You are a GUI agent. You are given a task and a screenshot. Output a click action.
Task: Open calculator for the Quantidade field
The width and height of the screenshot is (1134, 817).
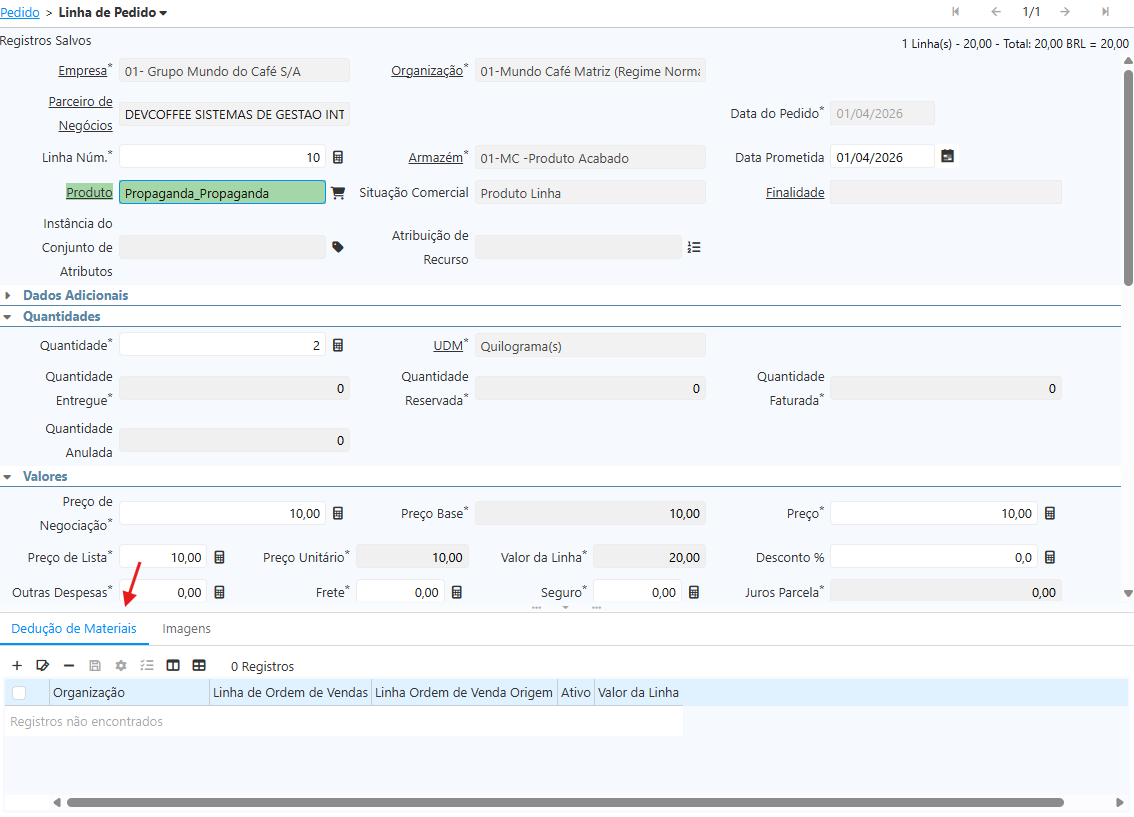(338, 345)
